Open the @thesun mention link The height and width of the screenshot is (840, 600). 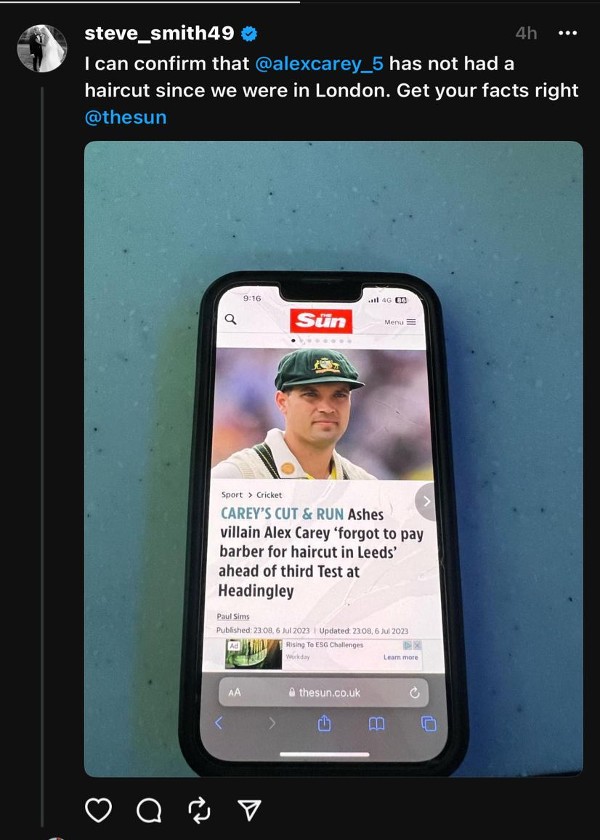126,118
